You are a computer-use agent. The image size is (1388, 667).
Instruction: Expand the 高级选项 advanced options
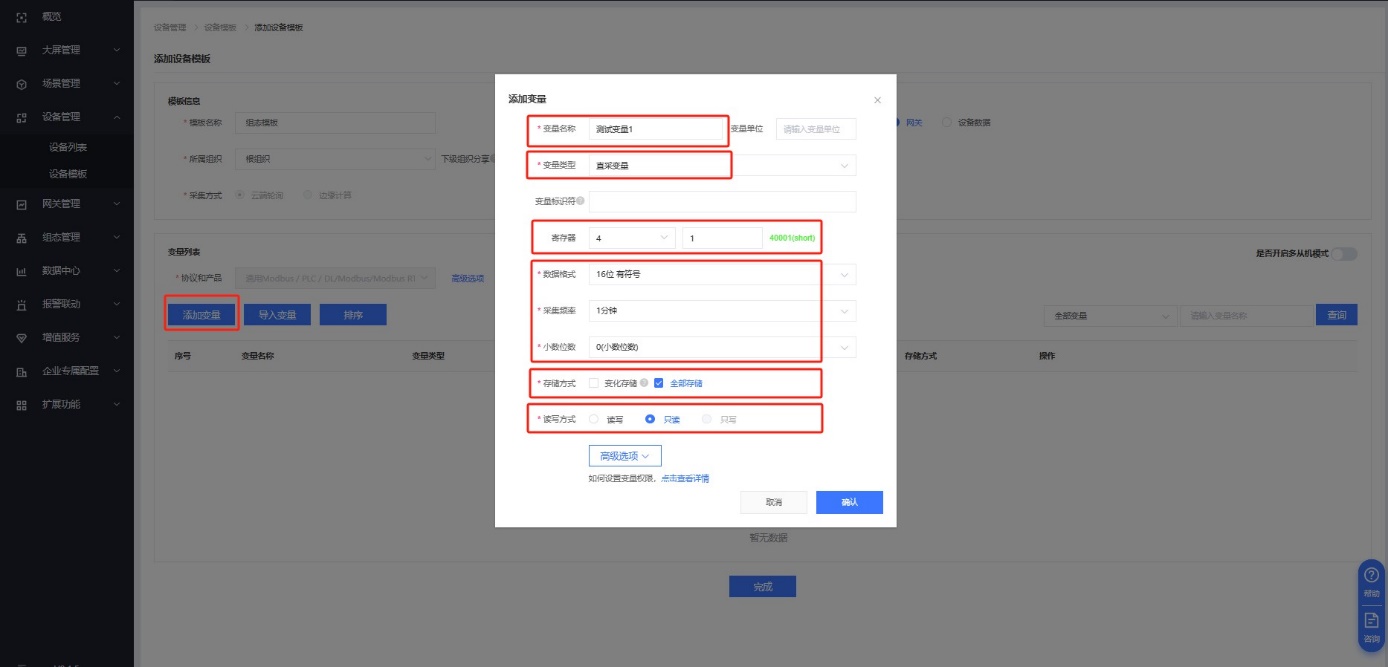click(625, 456)
